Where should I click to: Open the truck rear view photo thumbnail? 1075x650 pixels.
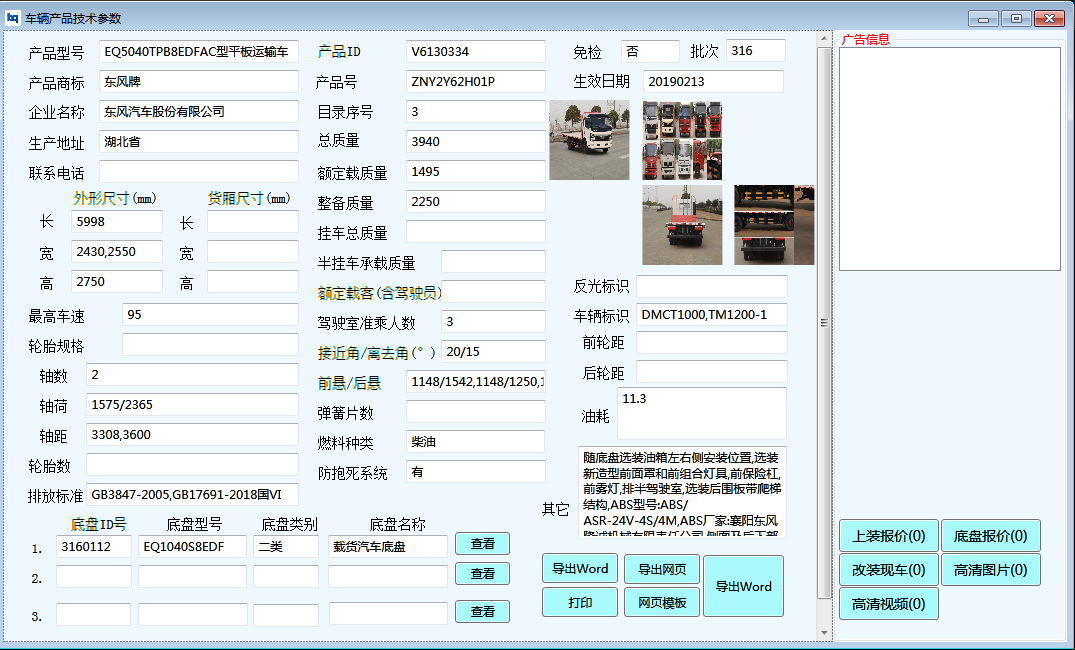point(682,225)
